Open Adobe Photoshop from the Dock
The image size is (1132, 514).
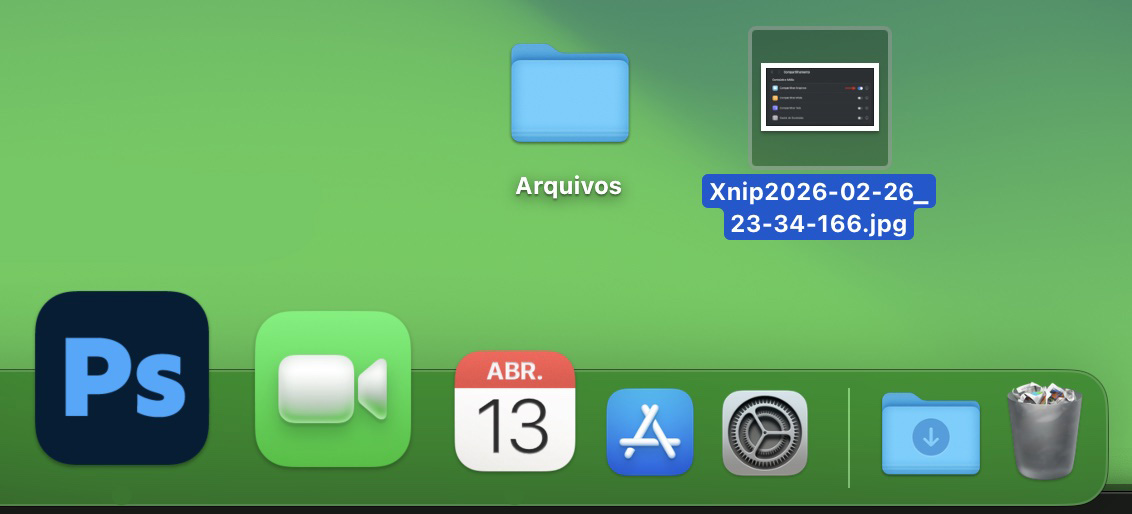(x=121, y=378)
